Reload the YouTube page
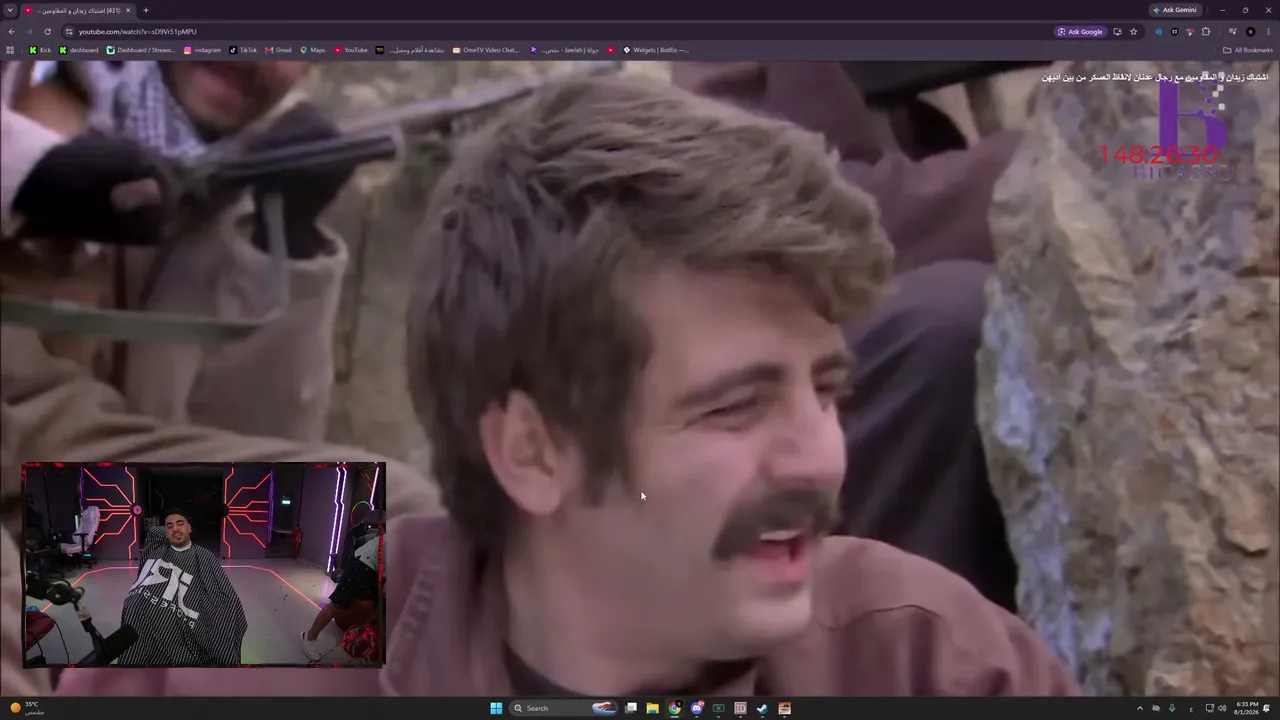Image resolution: width=1280 pixels, height=720 pixels. 47,31
